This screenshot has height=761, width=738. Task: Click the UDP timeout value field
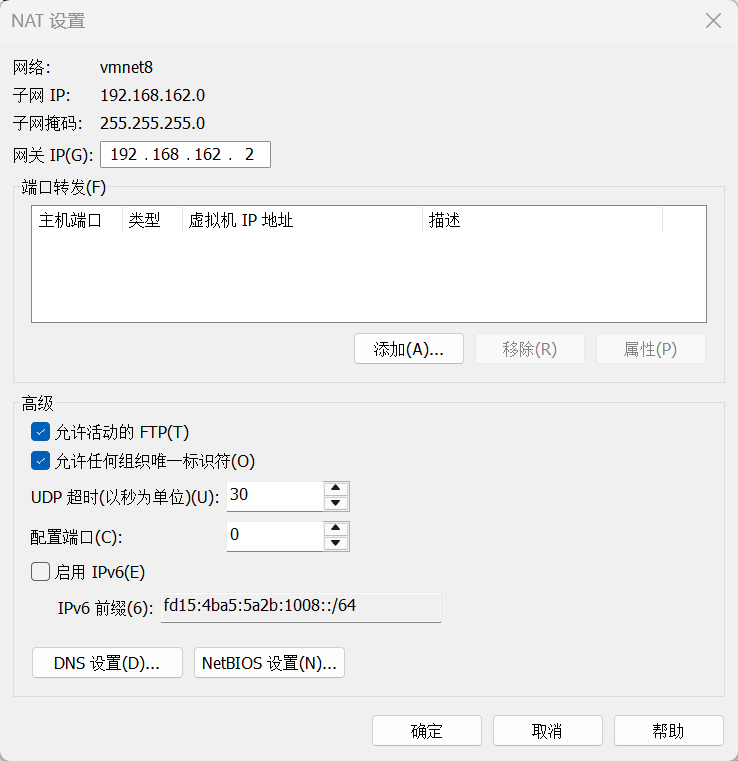click(275, 496)
